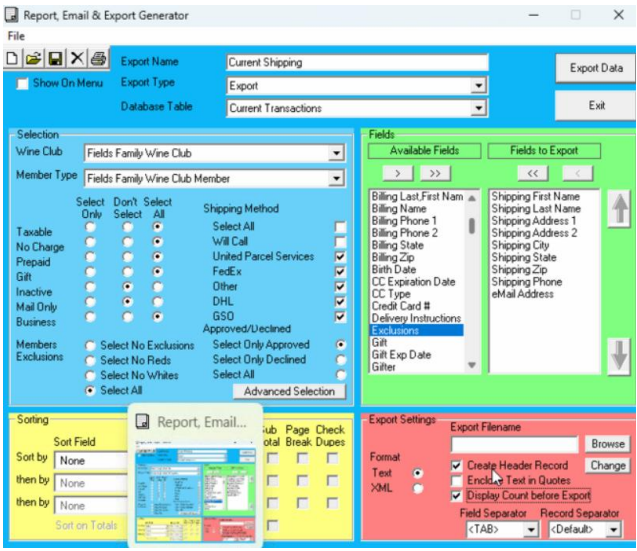Toggle the Show On Menu checkbox
Image resolution: width=637 pixels, height=551 pixels.
click(x=22, y=84)
